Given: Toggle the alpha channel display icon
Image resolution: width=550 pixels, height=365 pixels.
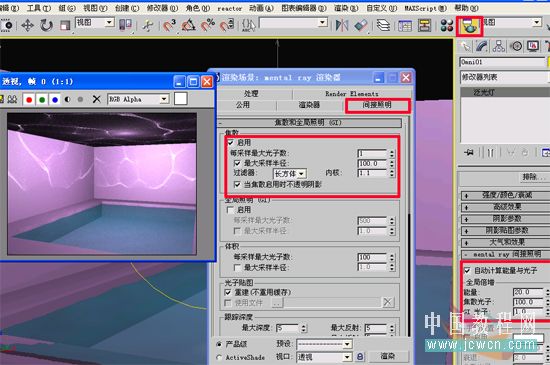Looking at the screenshot, I should [x=67, y=100].
